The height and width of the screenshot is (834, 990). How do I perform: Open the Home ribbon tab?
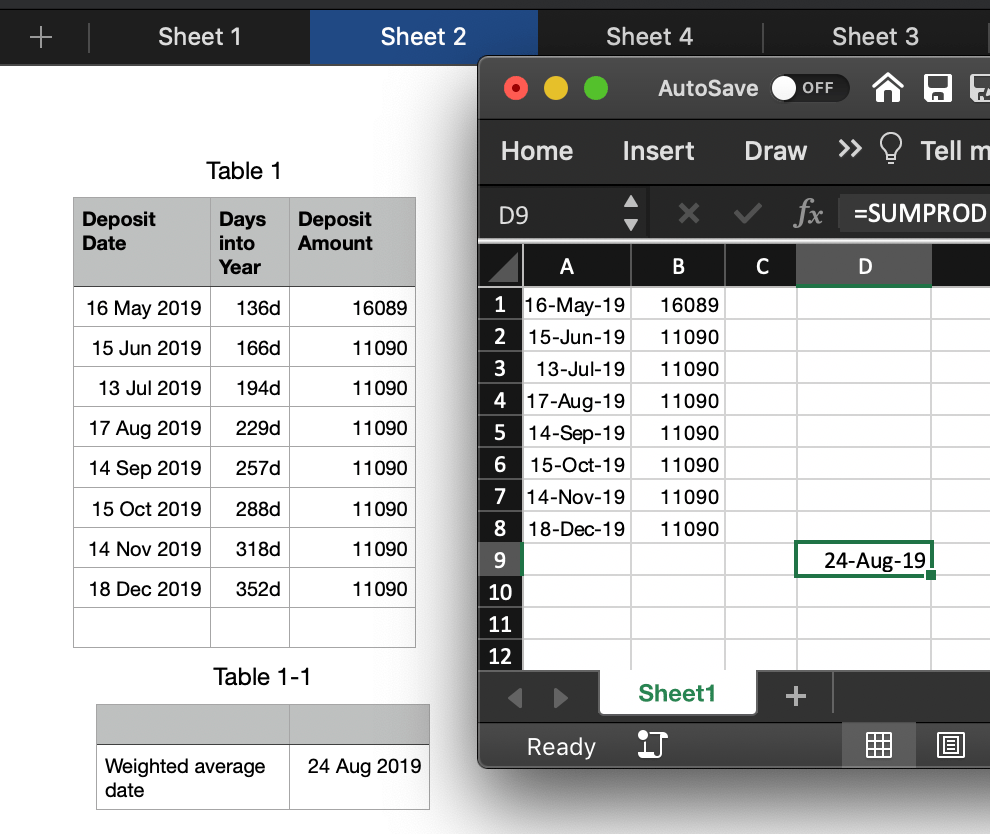[x=537, y=151]
